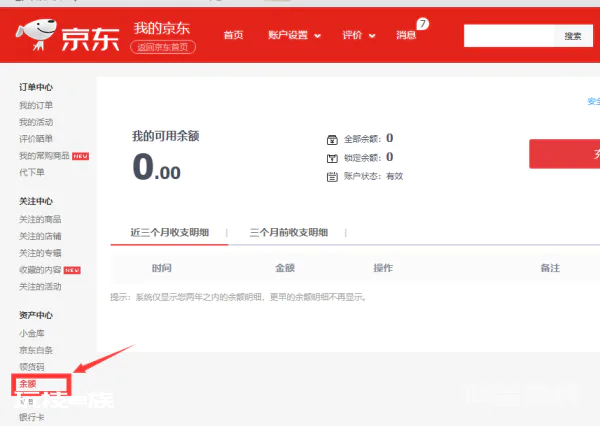Focus the header search input field
The width and height of the screenshot is (600, 426).
pyautogui.click(x=509, y=36)
